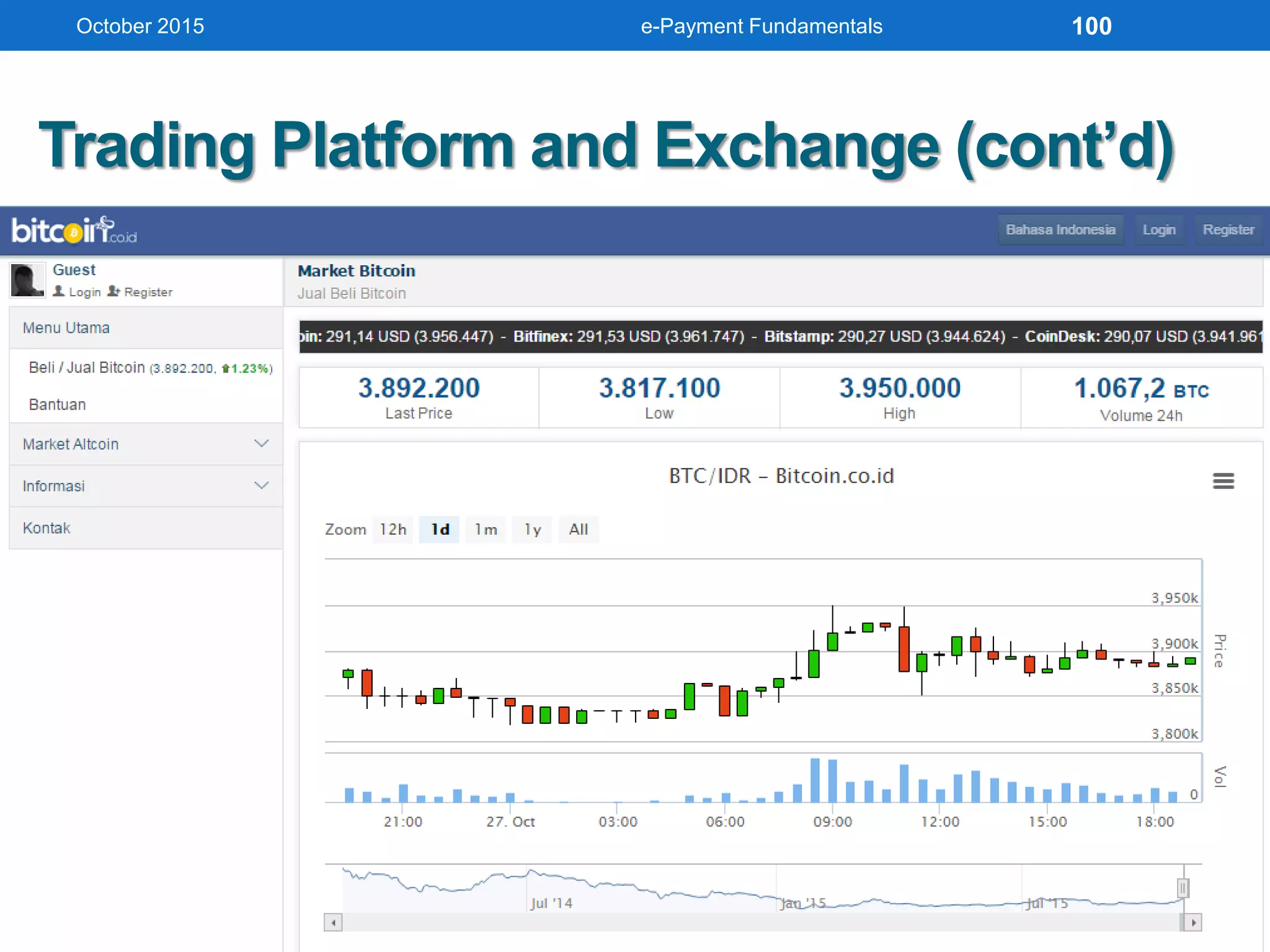
Task: Click the Bitfinex price in ticker
Action: pos(629,337)
